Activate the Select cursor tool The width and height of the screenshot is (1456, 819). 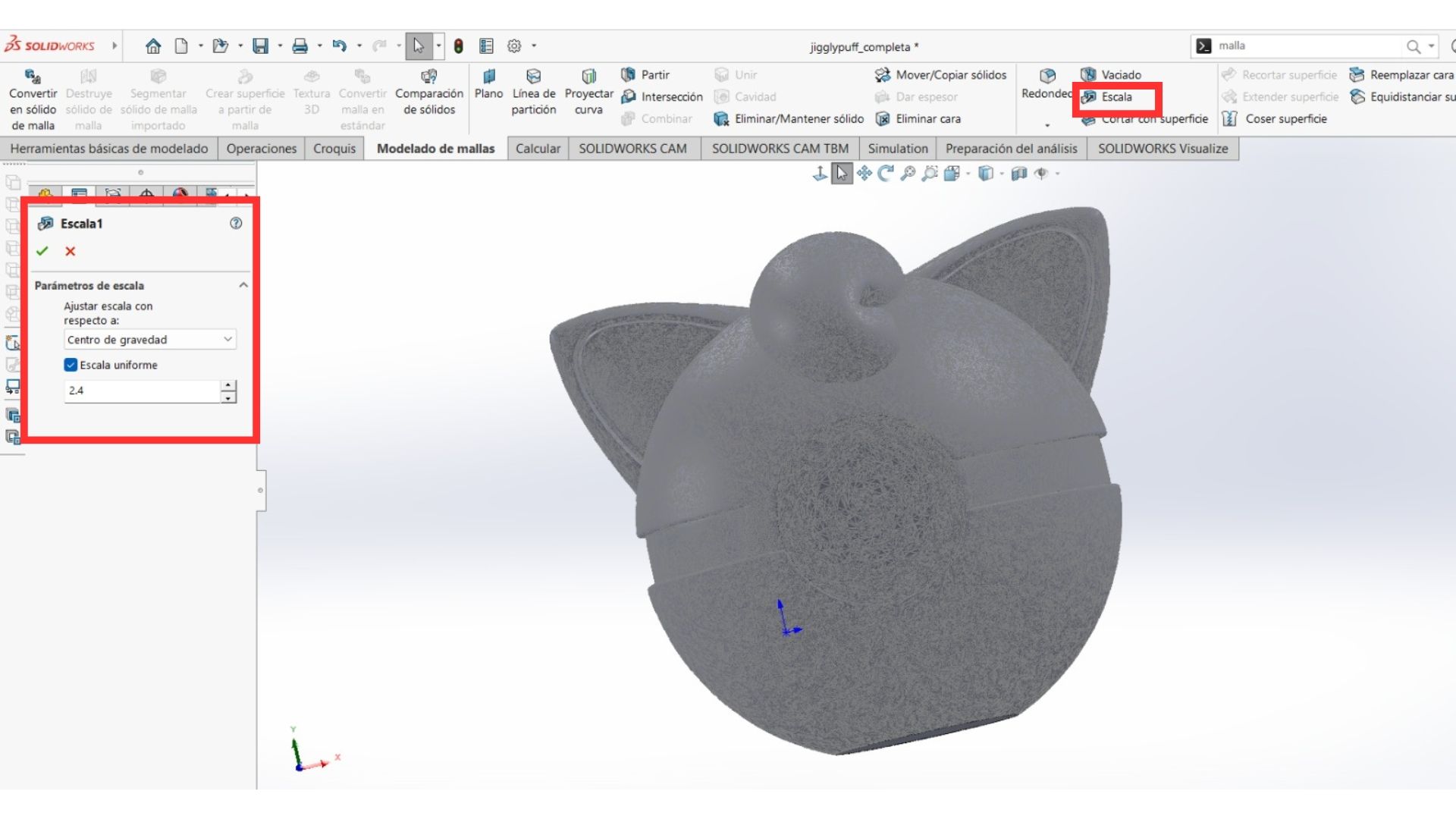(419, 46)
